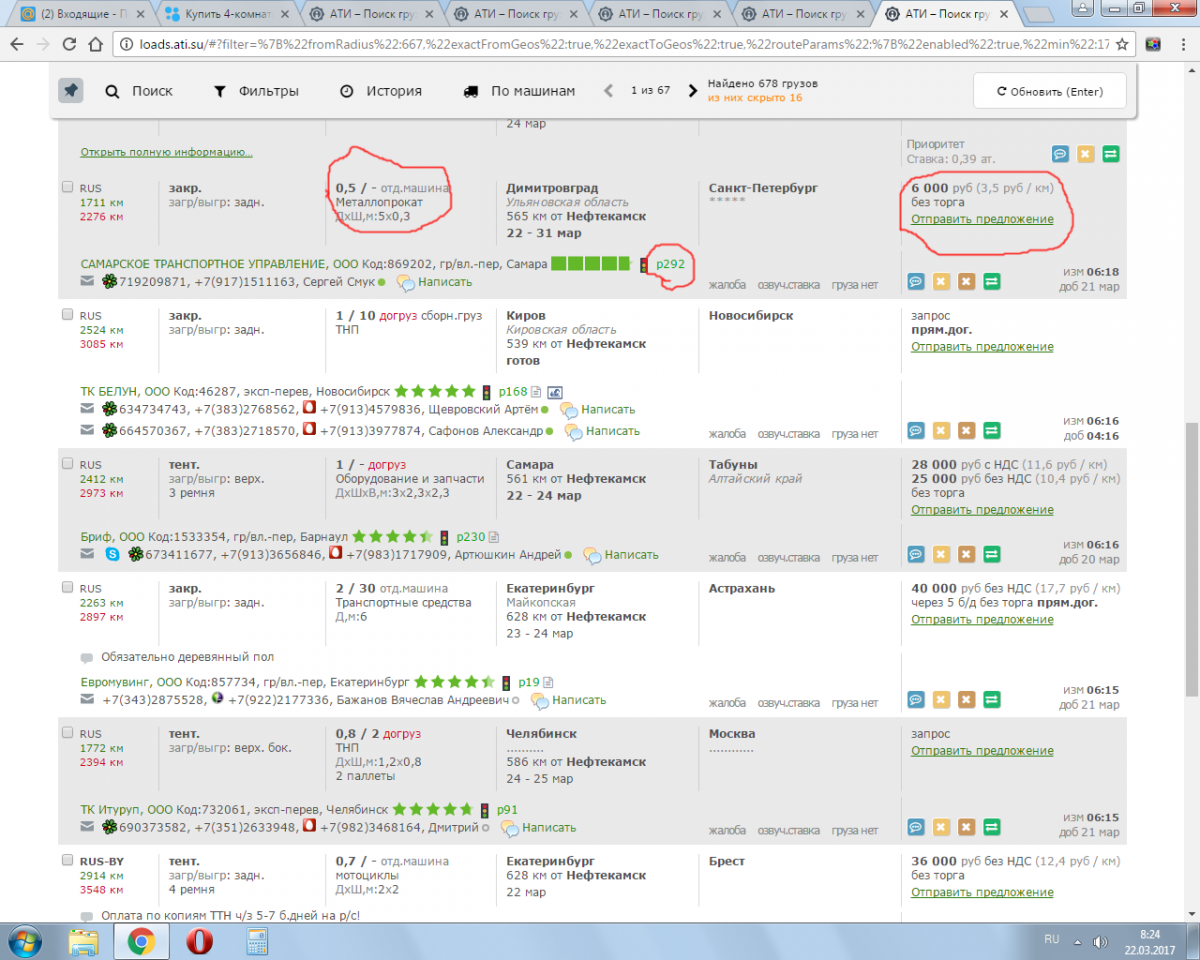Tick checkbox for Киров – Новосибирск load
Screen dimensions: 1200x960
(x=67, y=315)
